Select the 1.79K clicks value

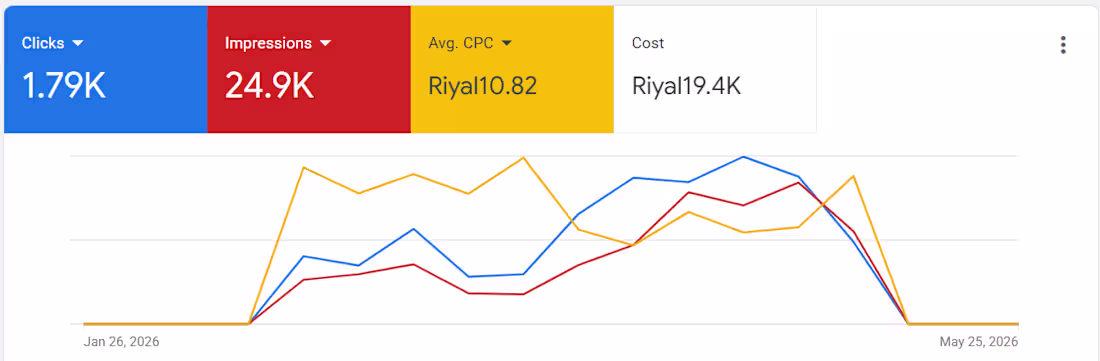coord(64,86)
